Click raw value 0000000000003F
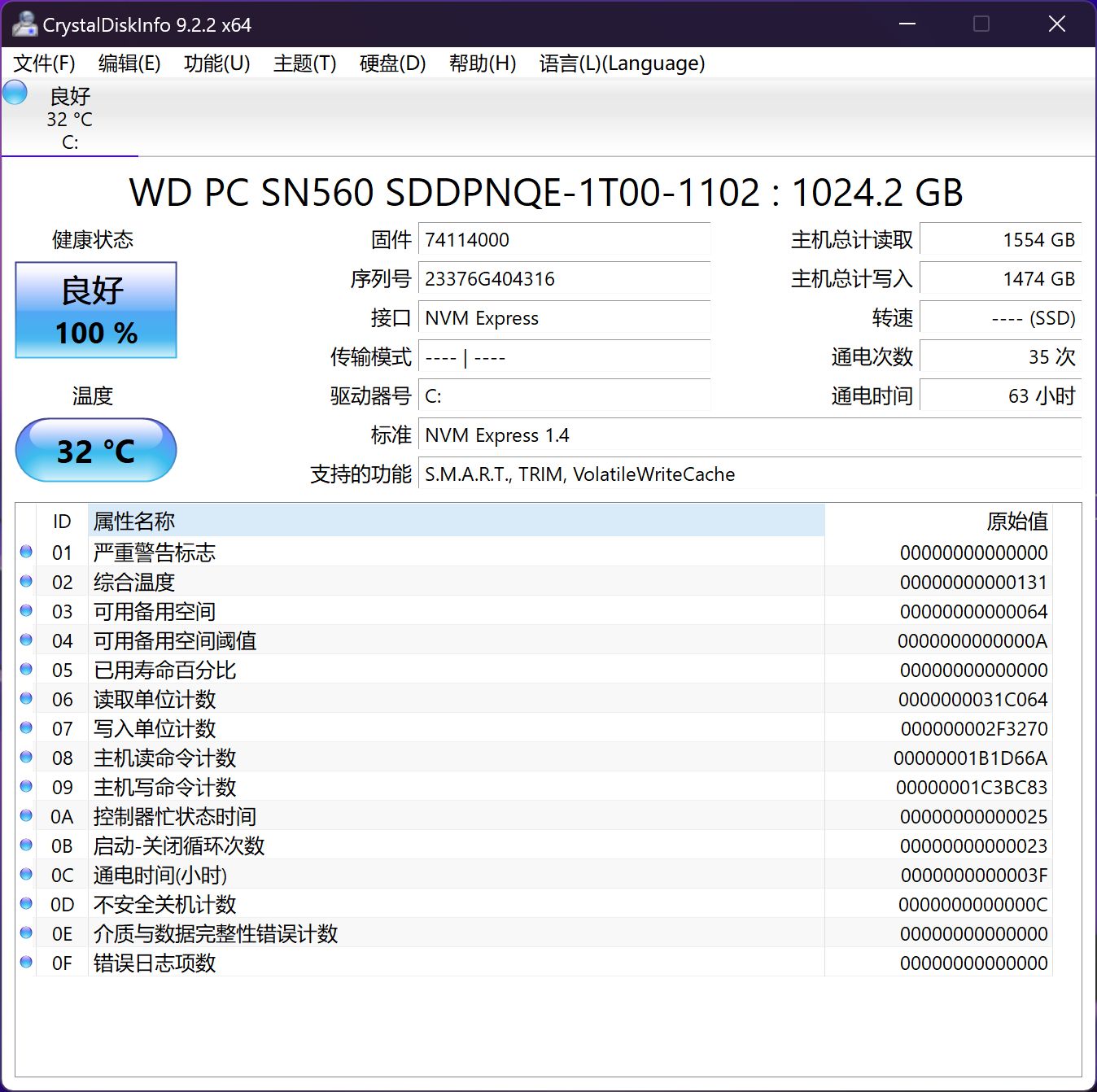The image size is (1097, 1092). click(974, 875)
